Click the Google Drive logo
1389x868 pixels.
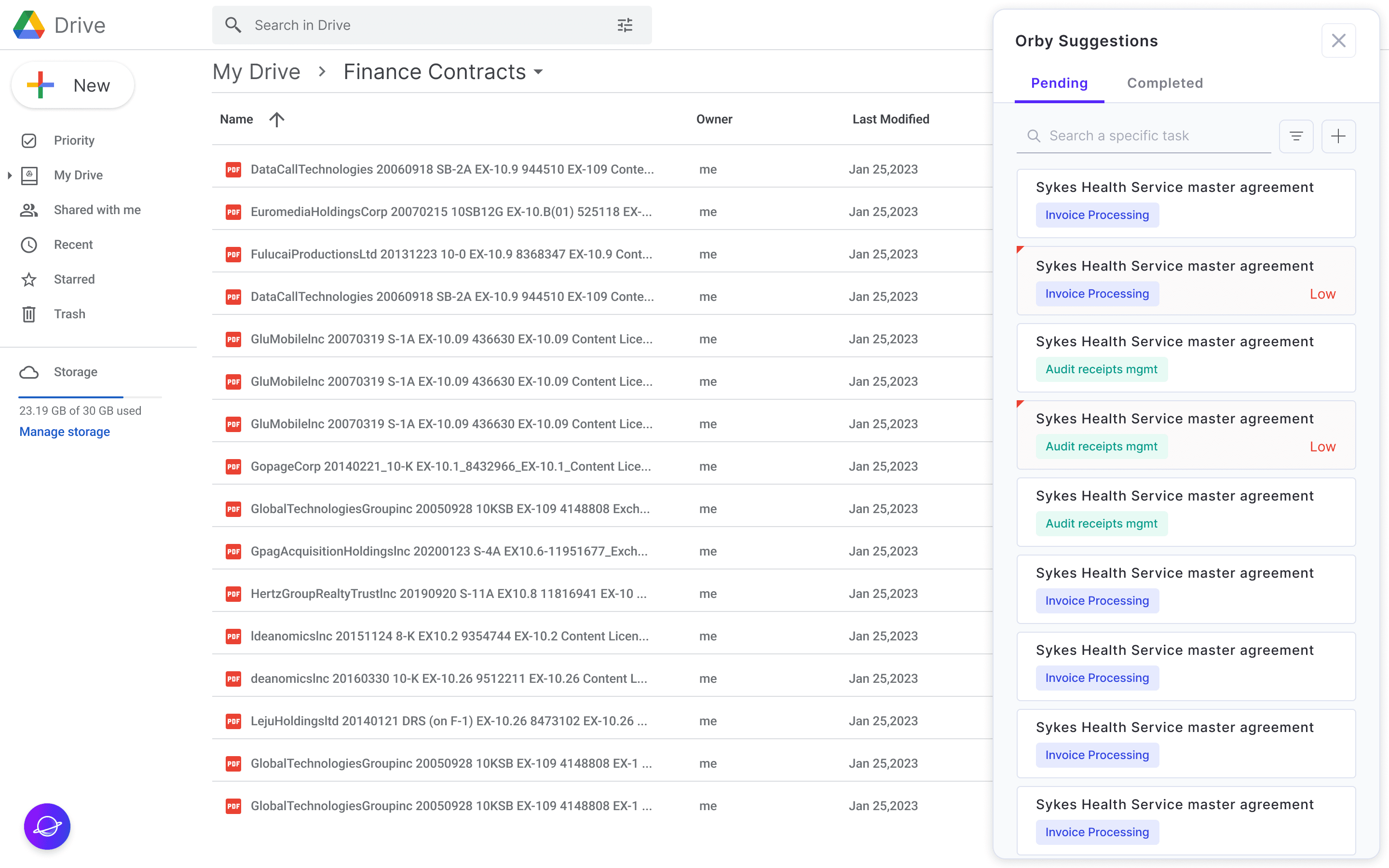[x=29, y=25]
